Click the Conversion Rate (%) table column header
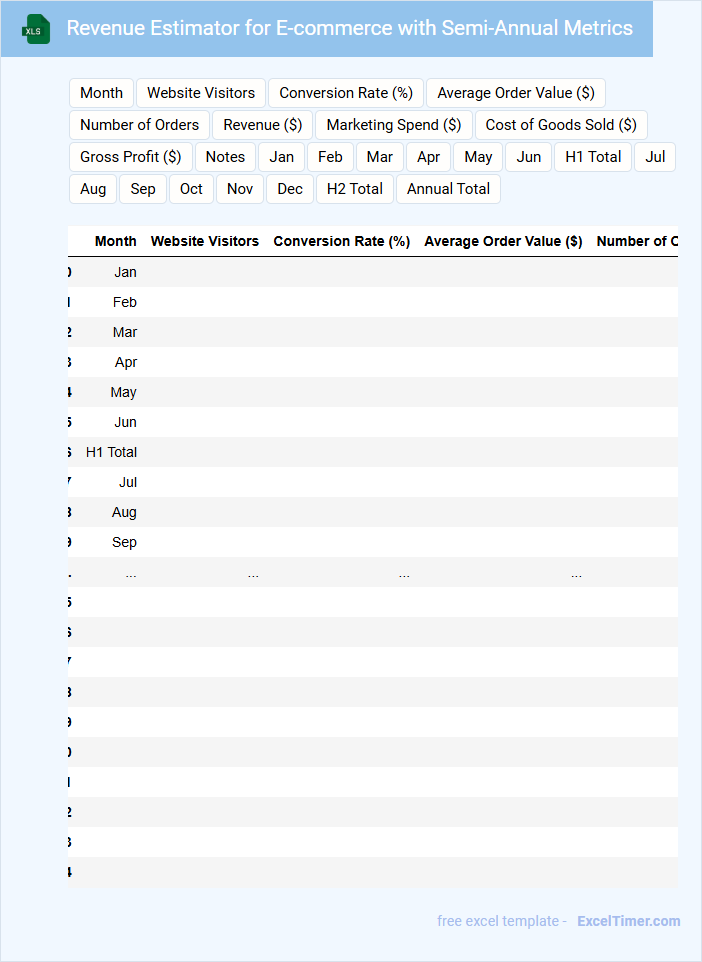Viewport: 702px width, 962px height. 342,241
